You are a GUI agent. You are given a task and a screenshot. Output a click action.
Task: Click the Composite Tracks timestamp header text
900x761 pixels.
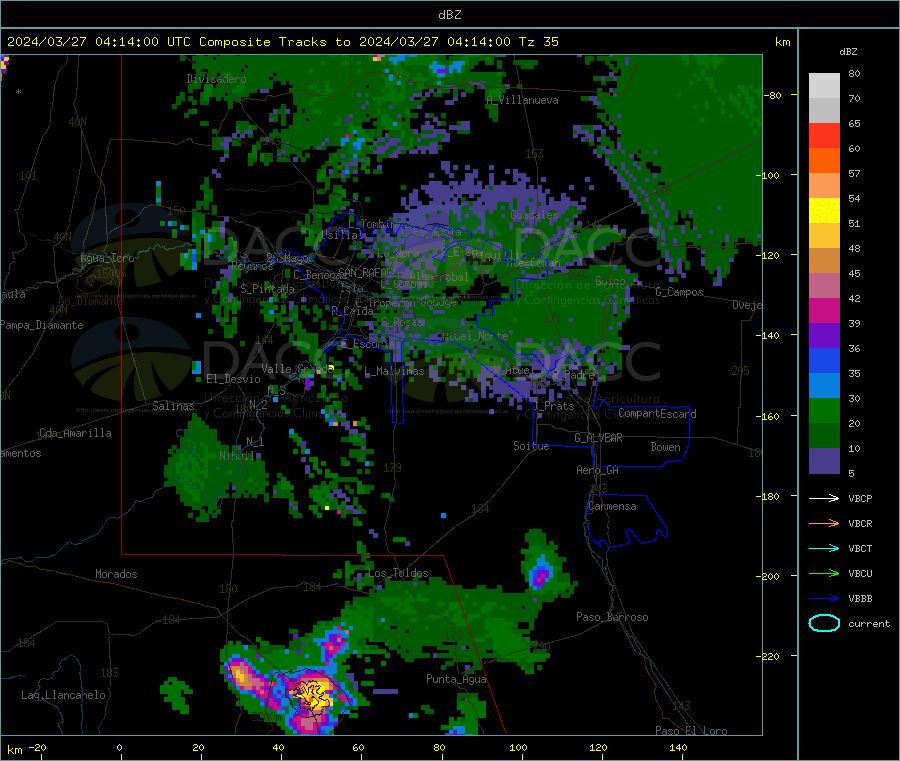tap(282, 42)
